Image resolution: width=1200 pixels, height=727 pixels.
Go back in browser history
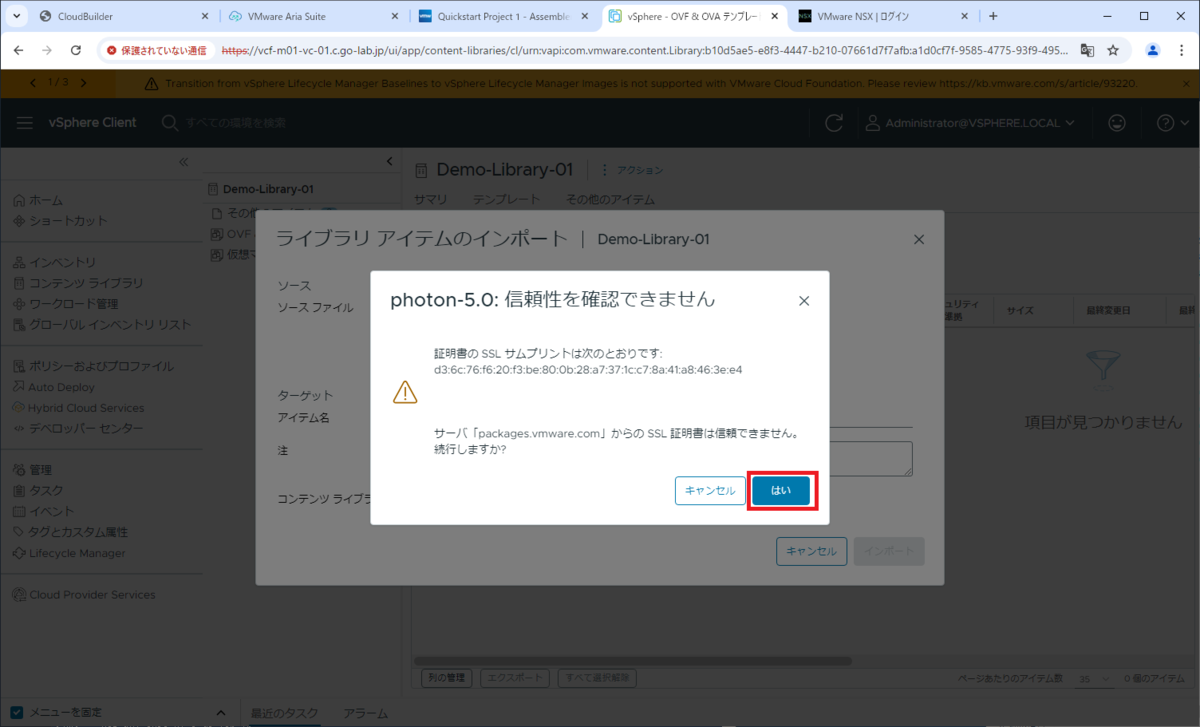(x=19, y=50)
